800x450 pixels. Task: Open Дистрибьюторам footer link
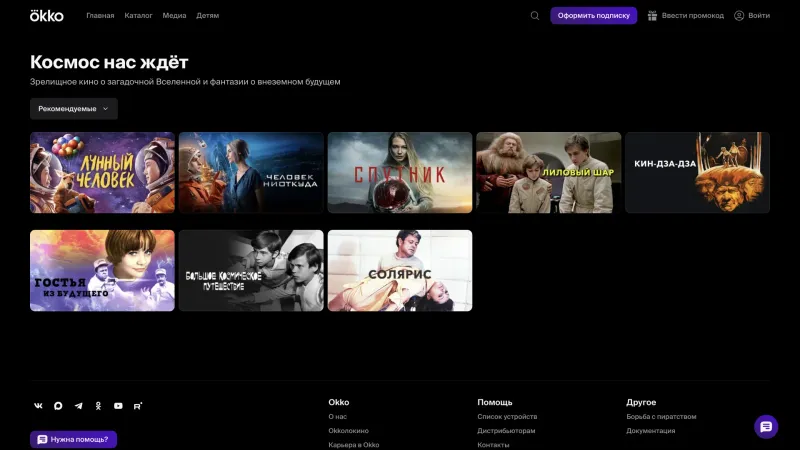506,431
